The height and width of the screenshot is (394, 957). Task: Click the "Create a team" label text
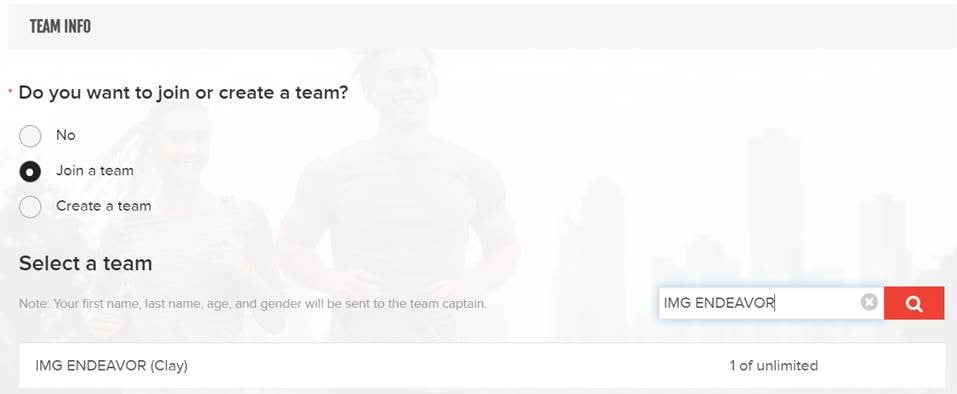(x=104, y=206)
